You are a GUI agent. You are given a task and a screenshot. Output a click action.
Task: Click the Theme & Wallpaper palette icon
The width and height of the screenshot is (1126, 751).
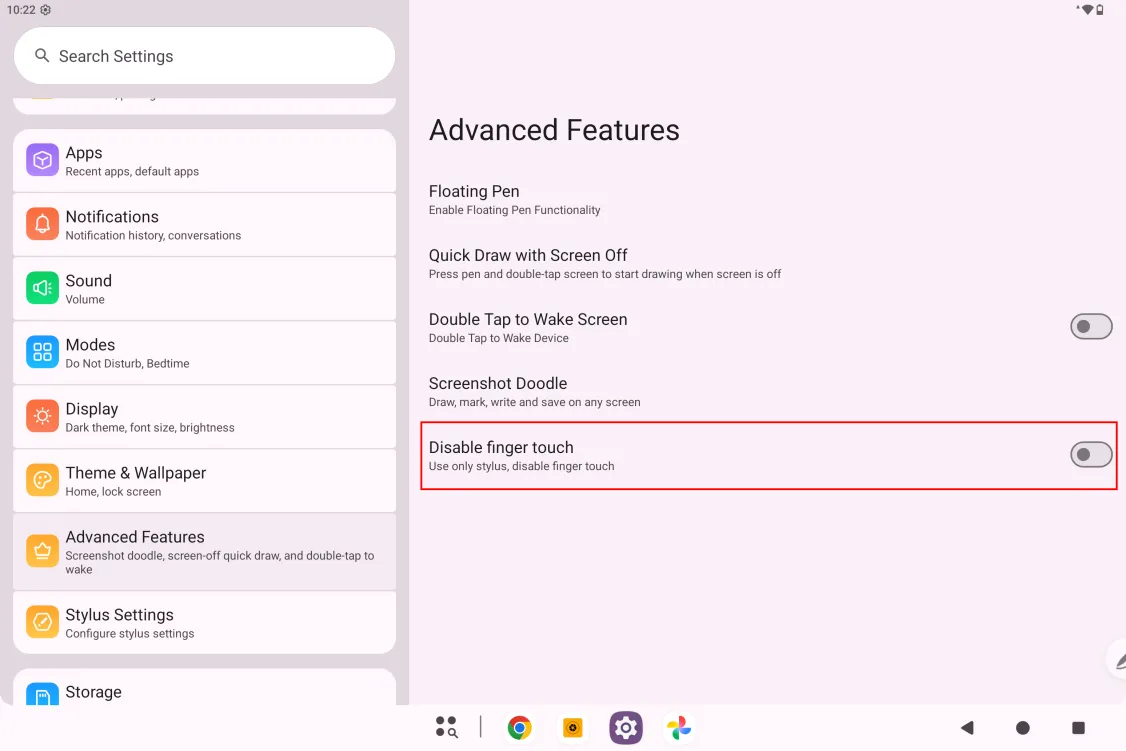42,480
